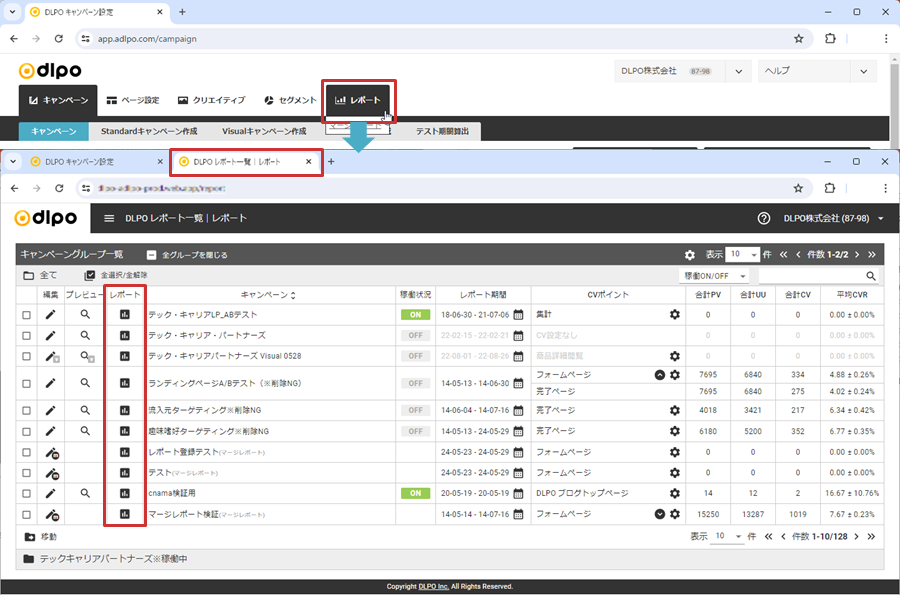Check the box for テック・キャリア・パートナーズ row
900x595 pixels.
click(x=26, y=336)
